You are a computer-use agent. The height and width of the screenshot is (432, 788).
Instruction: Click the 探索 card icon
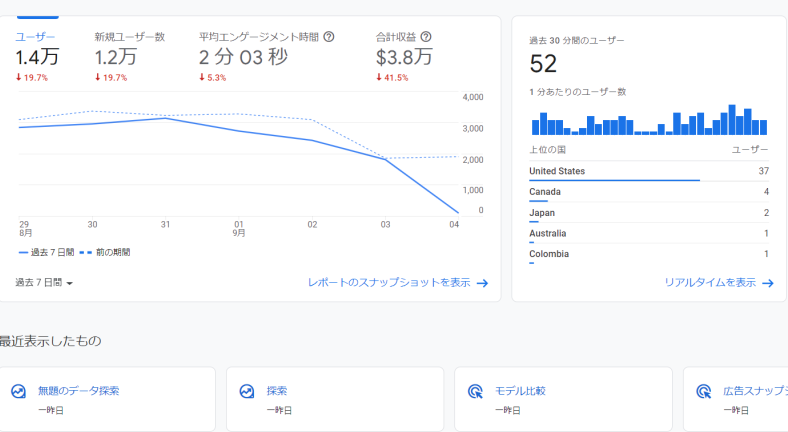(246, 392)
